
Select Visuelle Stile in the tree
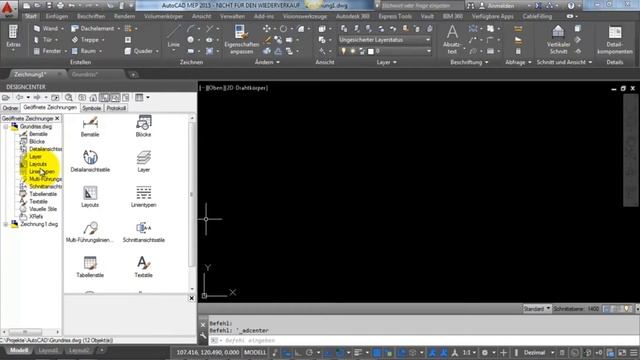pyautogui.click(x=43, y=209)
